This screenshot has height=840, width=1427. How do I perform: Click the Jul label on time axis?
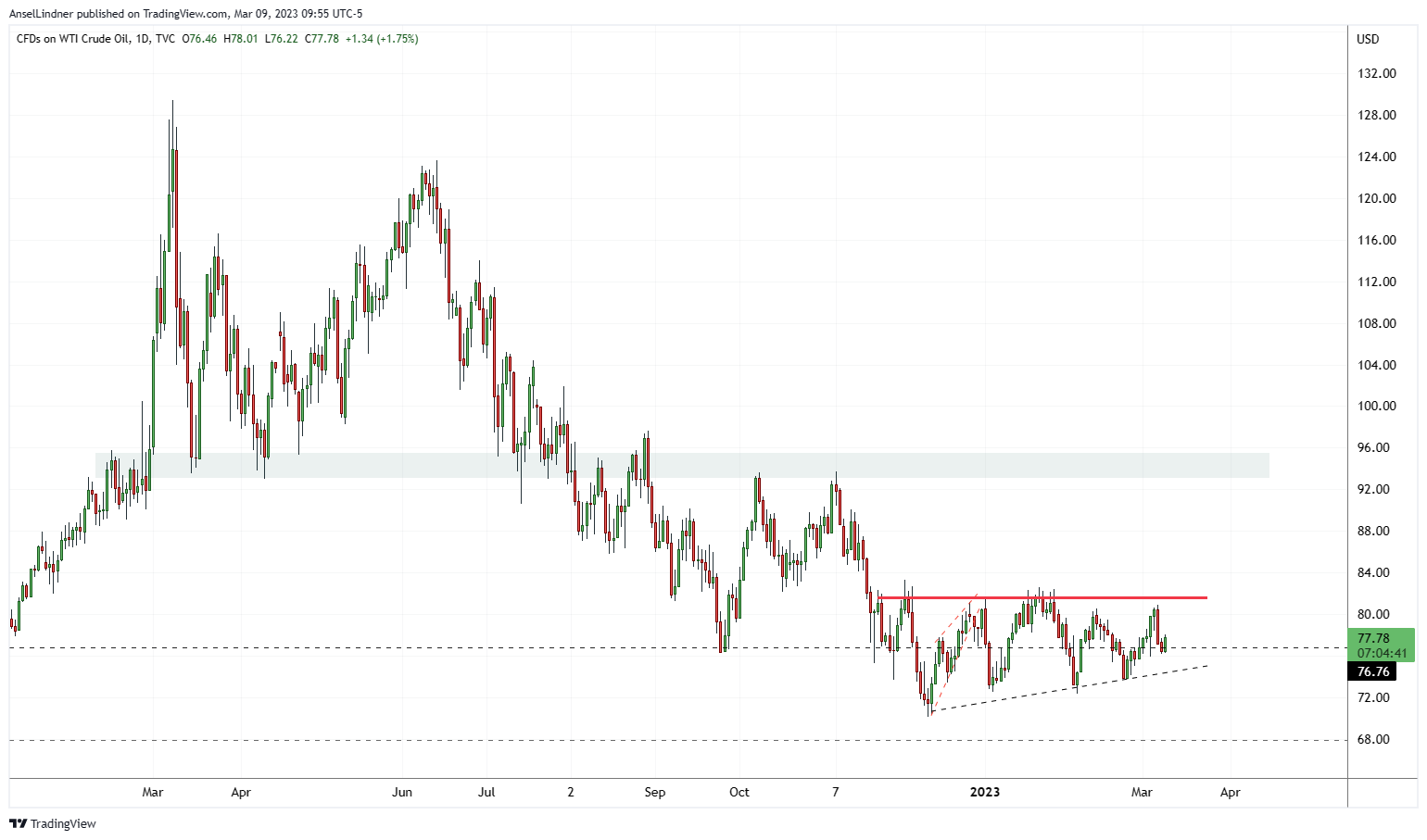coord(486,792)
